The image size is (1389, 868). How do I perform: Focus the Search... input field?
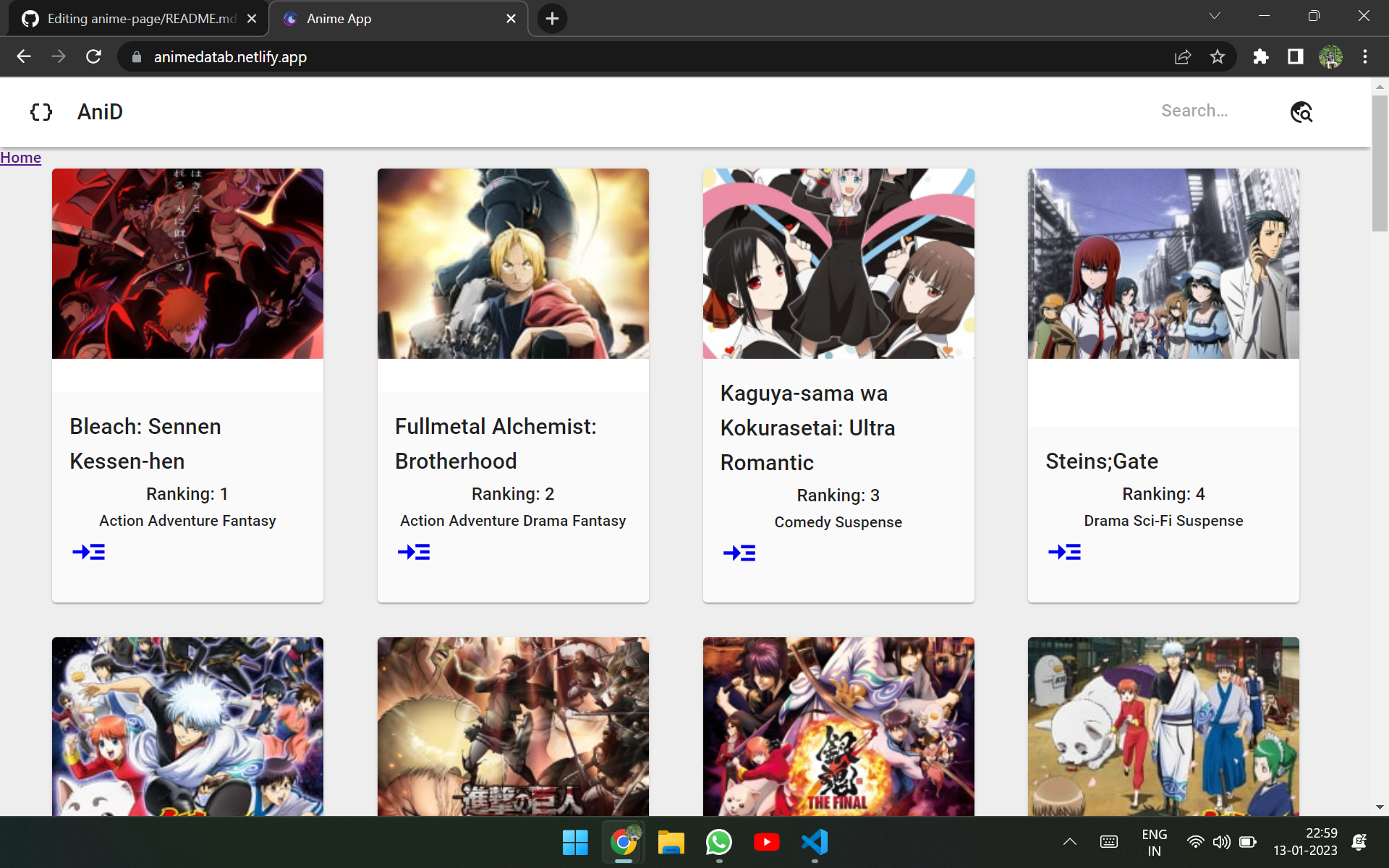(x=1215, y=111)
